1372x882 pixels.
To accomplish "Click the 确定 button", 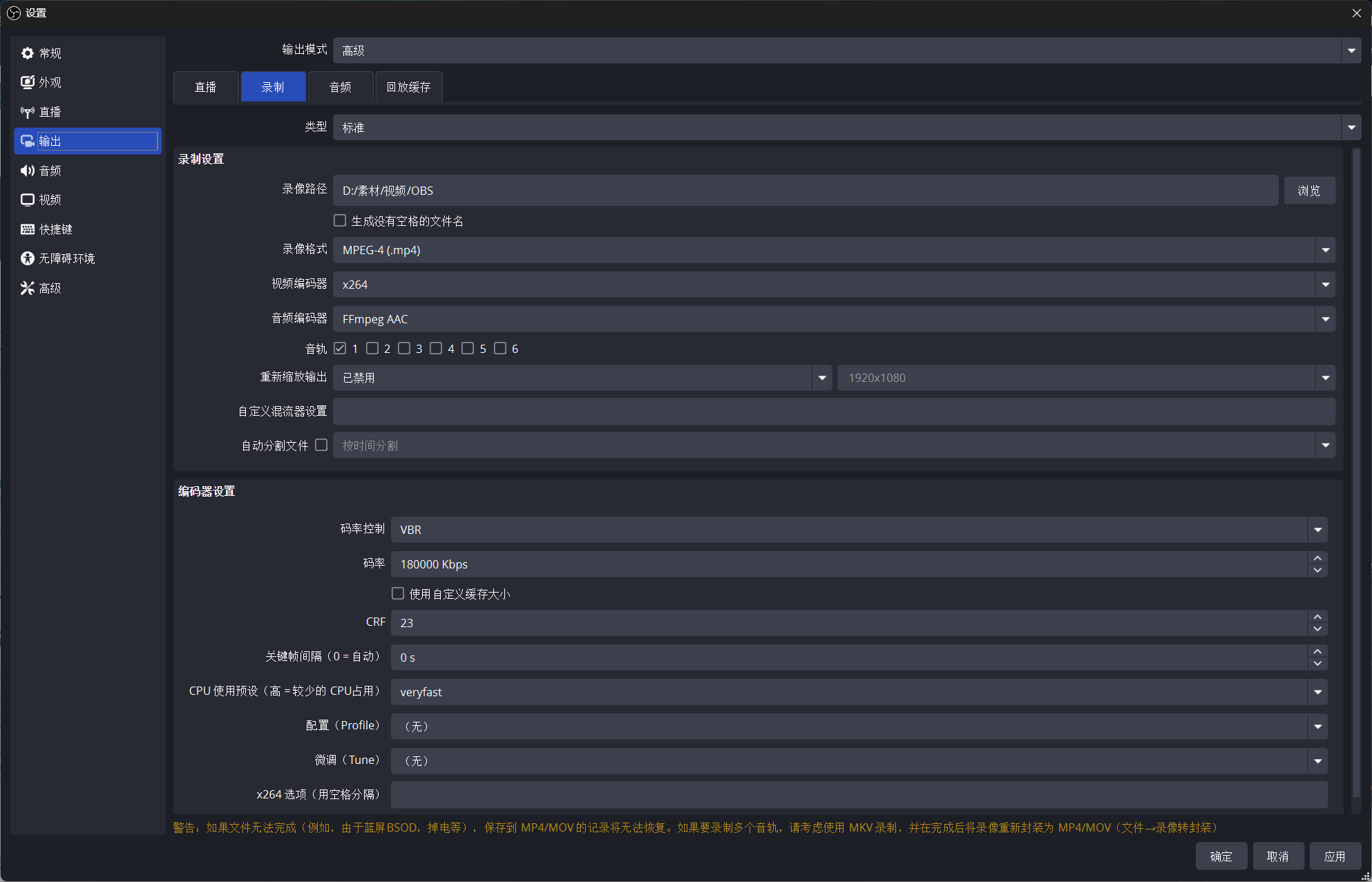I will click(1221, 856).
